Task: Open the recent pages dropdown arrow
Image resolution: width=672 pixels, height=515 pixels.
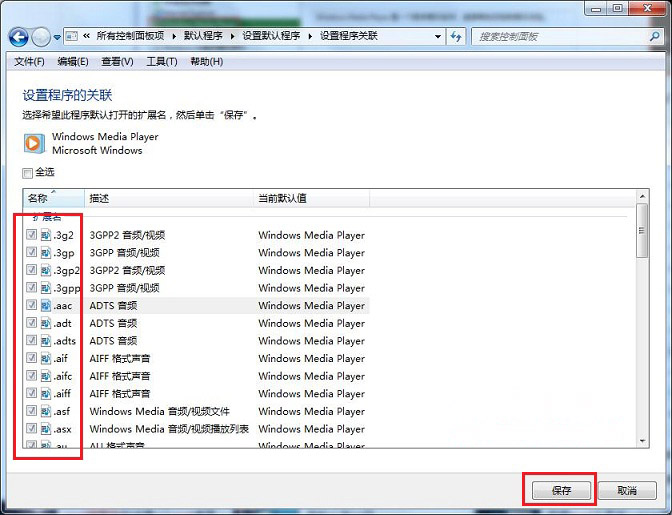Action: tap(57, 38)
